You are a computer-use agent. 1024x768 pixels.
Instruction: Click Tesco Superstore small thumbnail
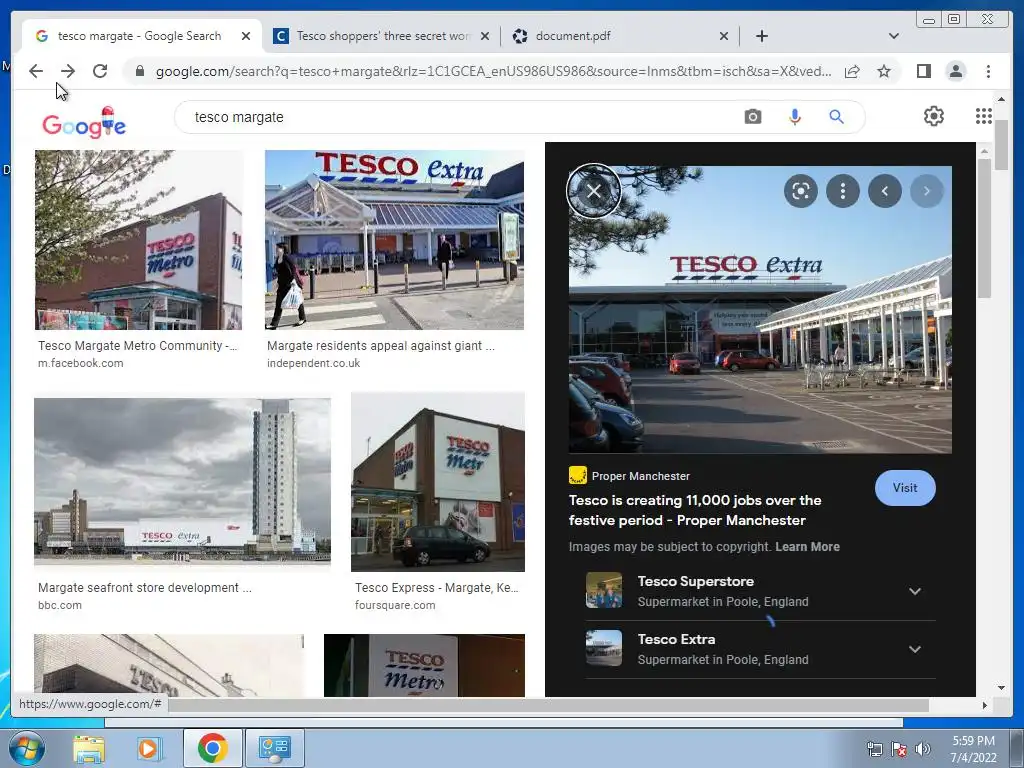pos(603,590)
